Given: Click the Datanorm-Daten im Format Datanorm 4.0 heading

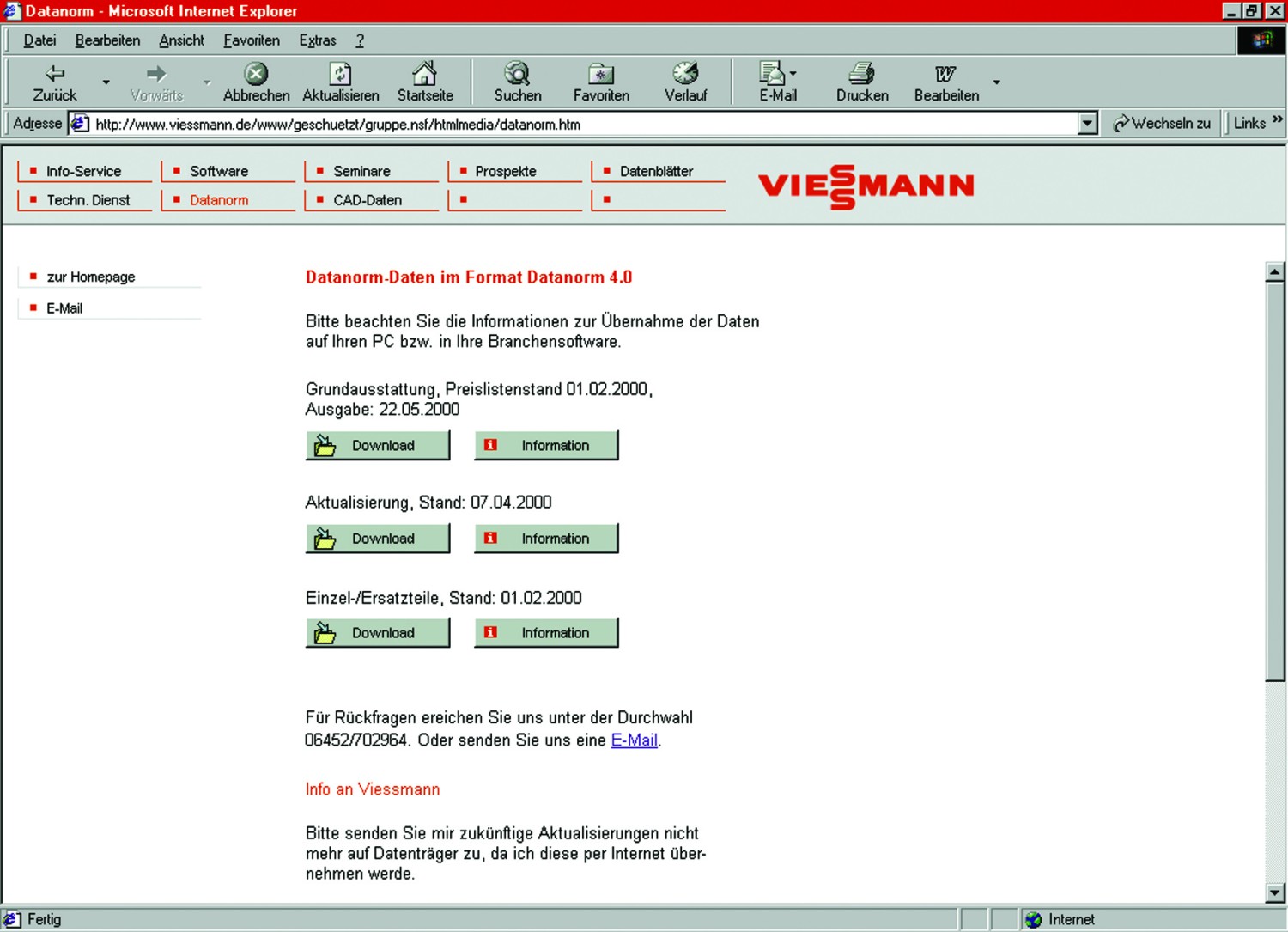Looking at the screenshot, I should [469, 277].
